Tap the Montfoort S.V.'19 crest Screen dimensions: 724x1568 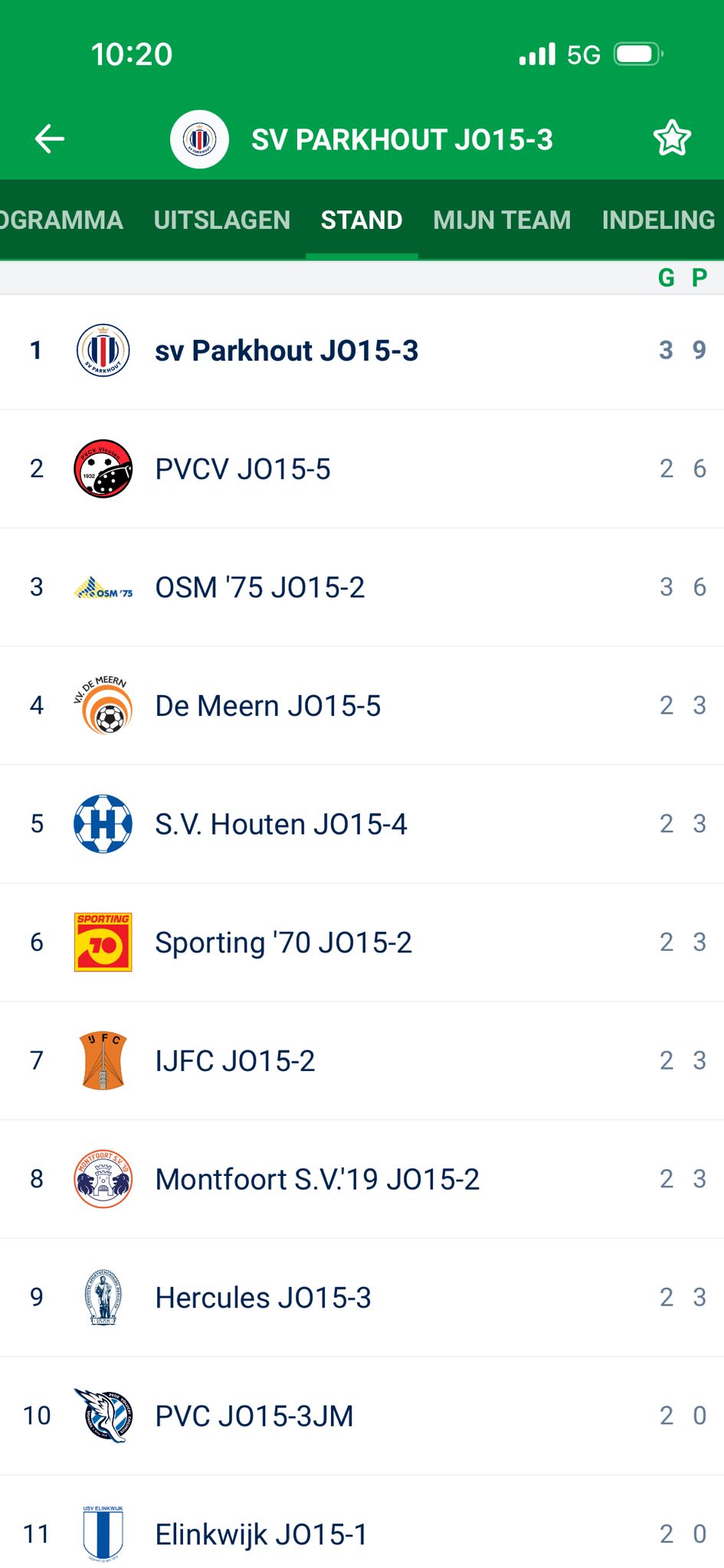[x=103, y=1179]
